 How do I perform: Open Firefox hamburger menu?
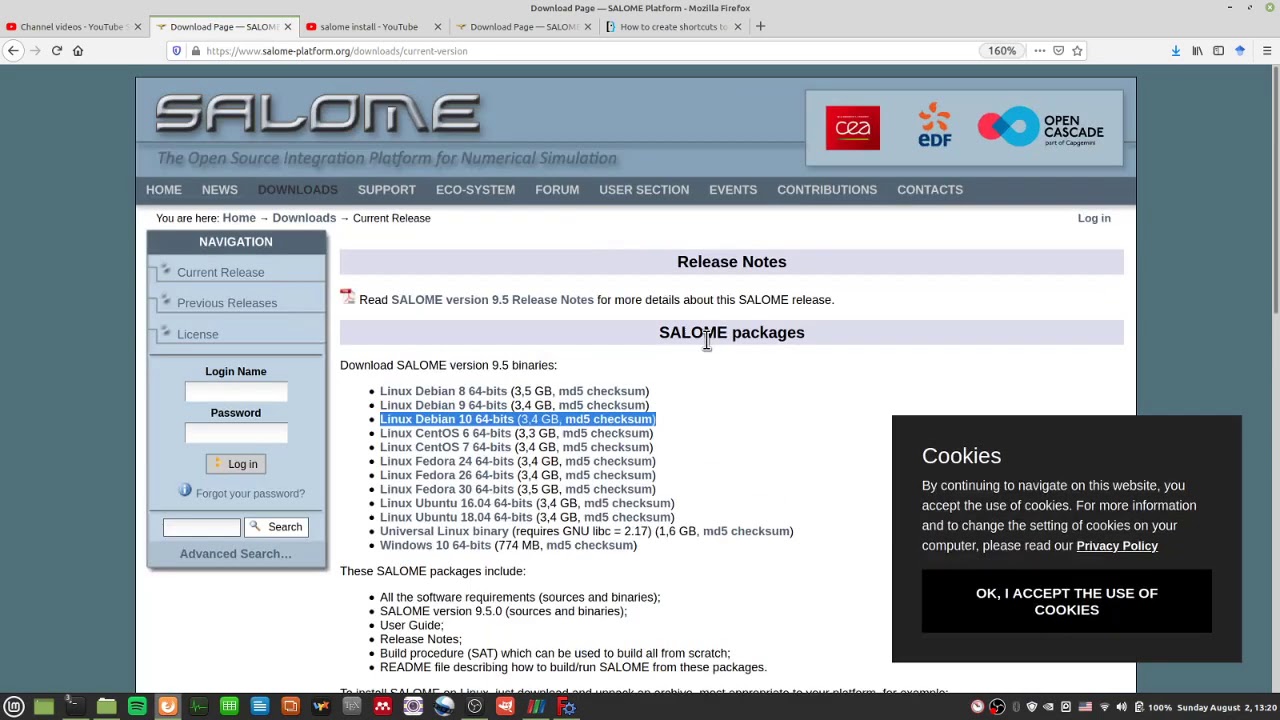1267,51
